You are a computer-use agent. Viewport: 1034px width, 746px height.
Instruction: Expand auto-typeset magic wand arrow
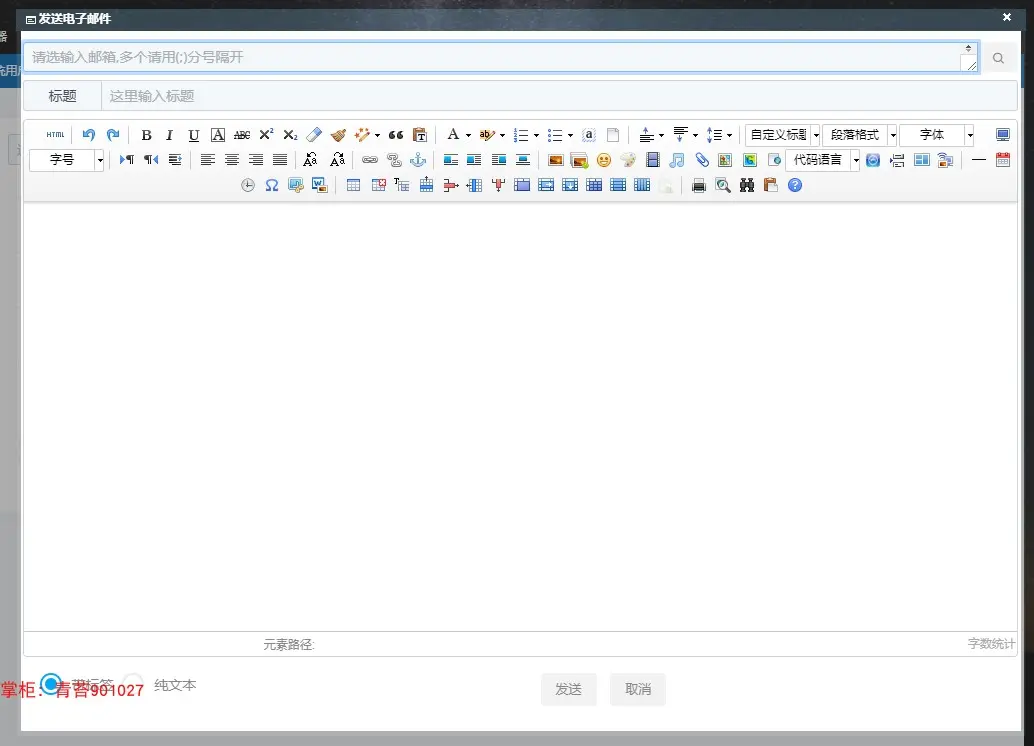(x=377, y=135)
